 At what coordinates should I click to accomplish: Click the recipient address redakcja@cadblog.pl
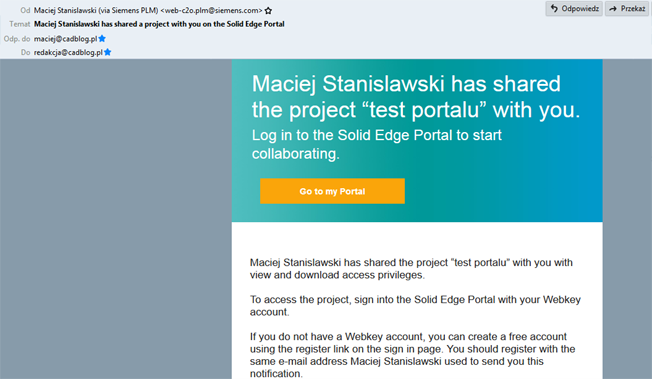coord(68,52)
